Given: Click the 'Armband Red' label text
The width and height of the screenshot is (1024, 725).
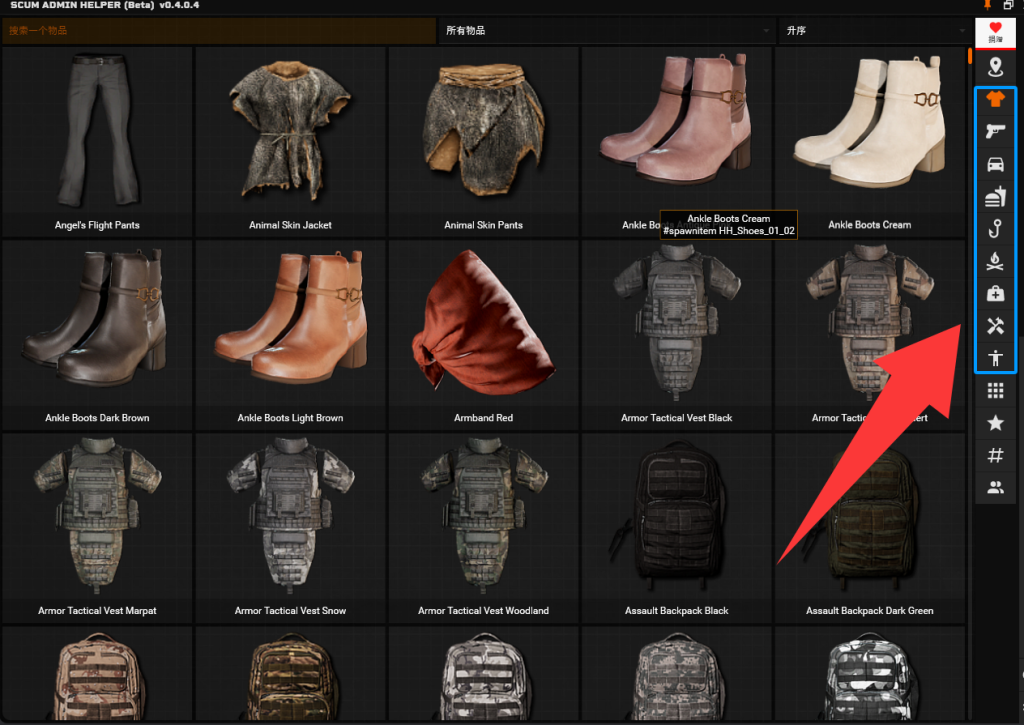Looking at the screenshot, I should pyautogui.click(x=483, y=417).
